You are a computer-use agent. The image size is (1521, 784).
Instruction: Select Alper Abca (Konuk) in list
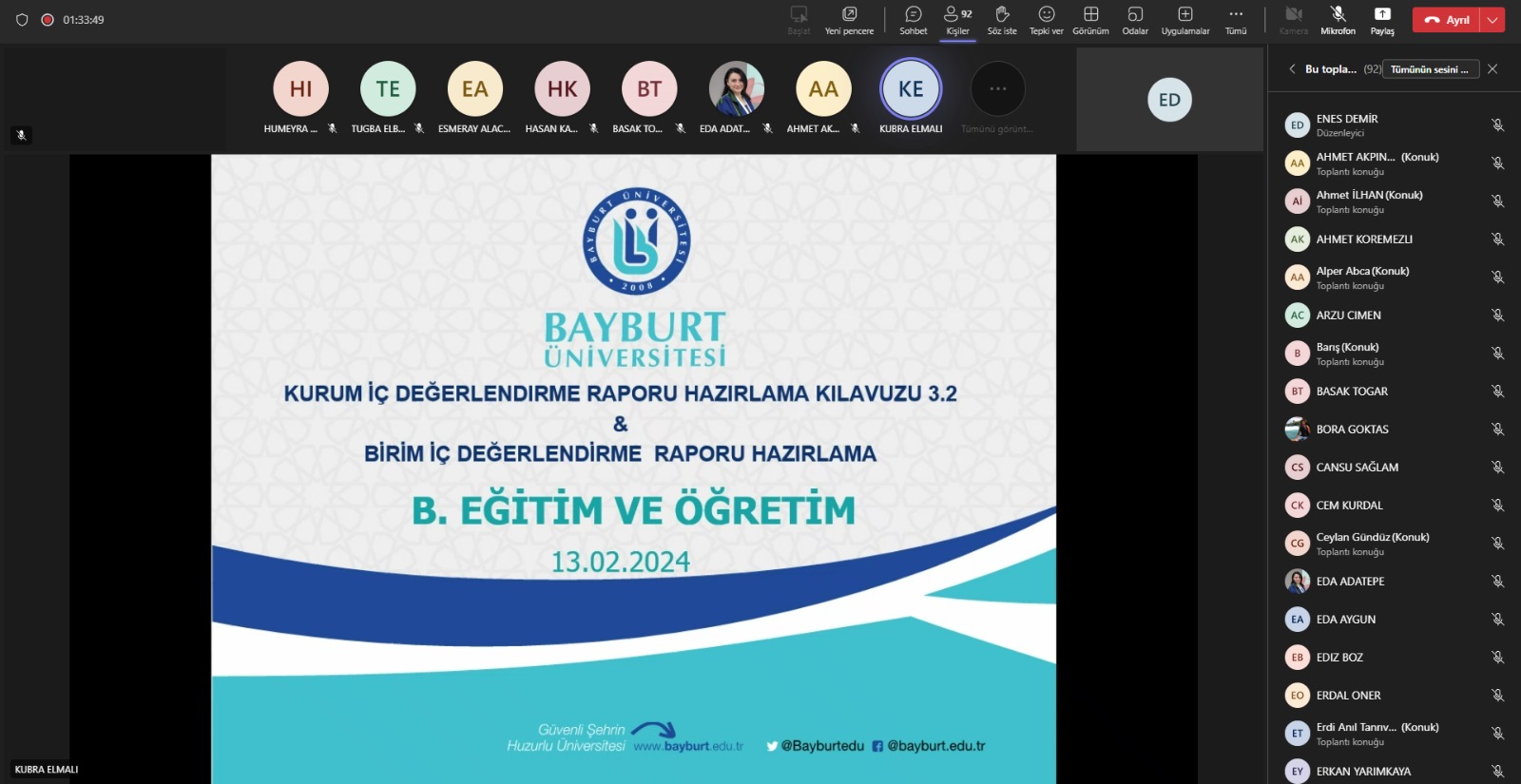[1395, 277]
